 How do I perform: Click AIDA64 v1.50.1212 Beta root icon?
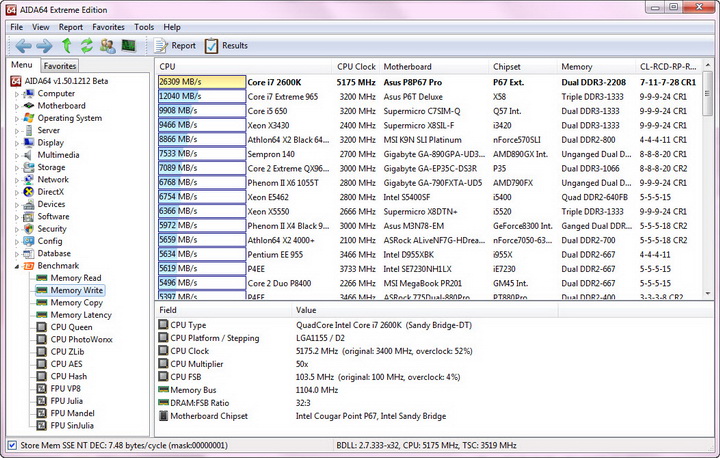click(16, 81)
